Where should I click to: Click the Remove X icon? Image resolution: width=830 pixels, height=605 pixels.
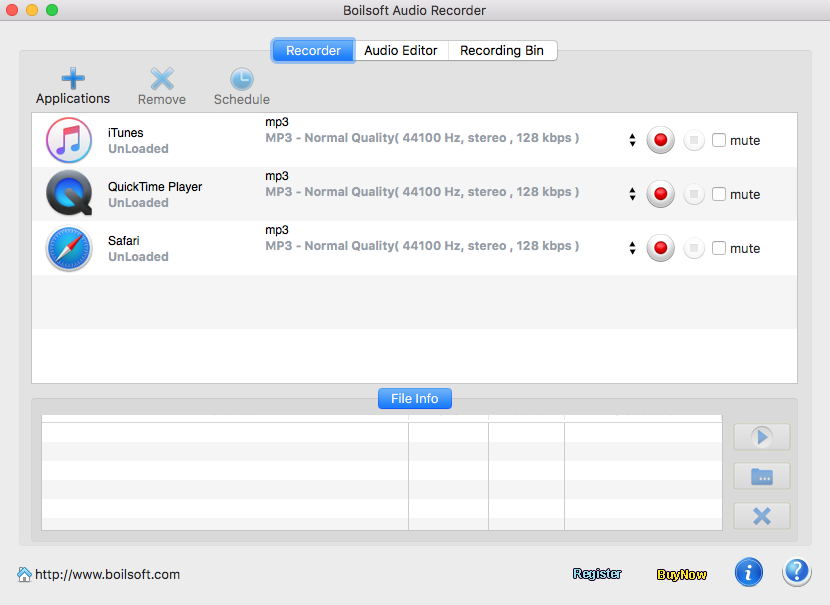(162, 79)
